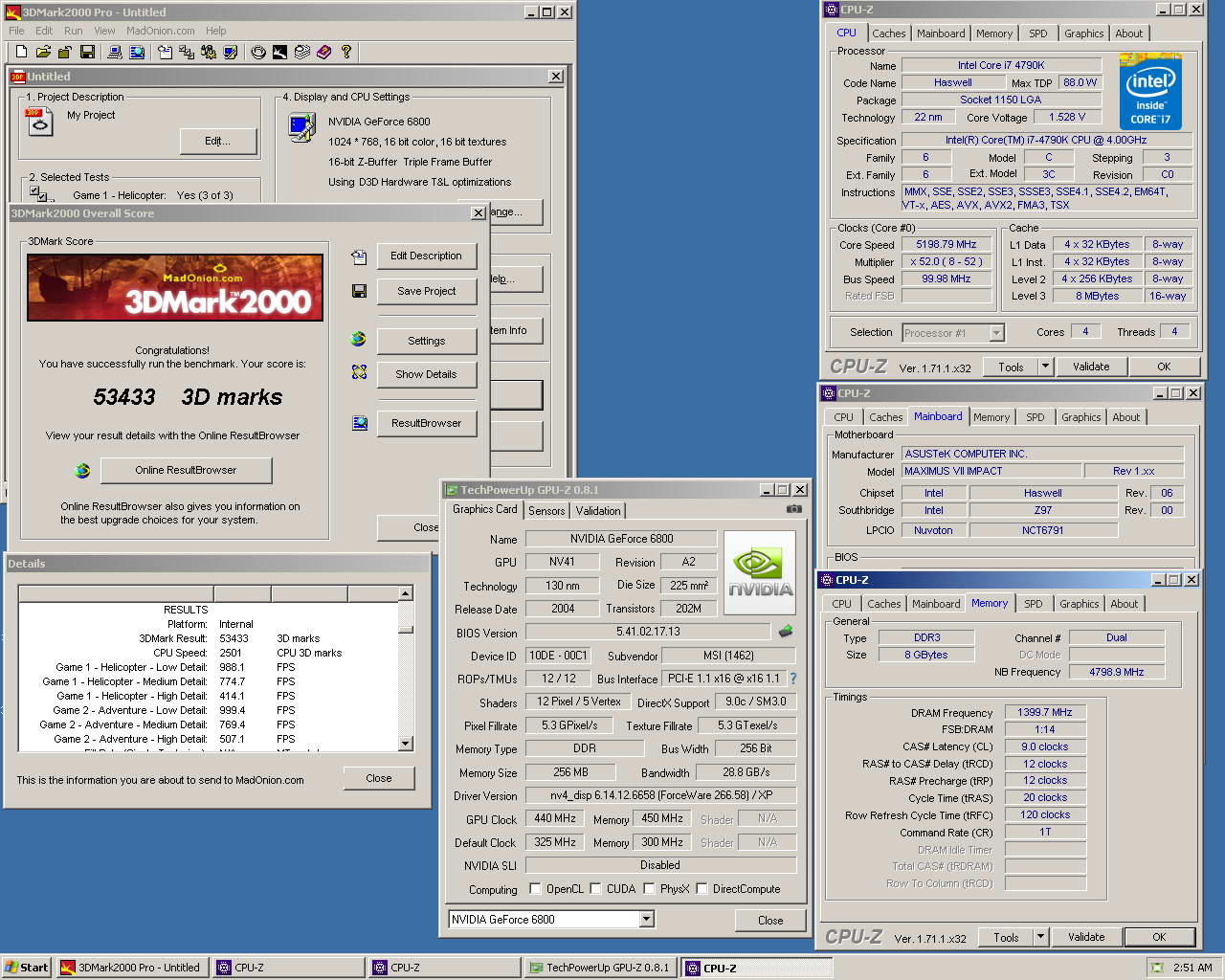Click the Details list scroll-up arrow
The height and width of the screenshot is (980, 1225).
[x=406, y=593]
